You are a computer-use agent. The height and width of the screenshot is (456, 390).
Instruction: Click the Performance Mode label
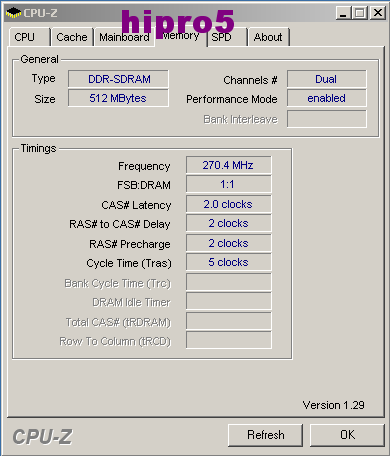(x=232, y=99)
